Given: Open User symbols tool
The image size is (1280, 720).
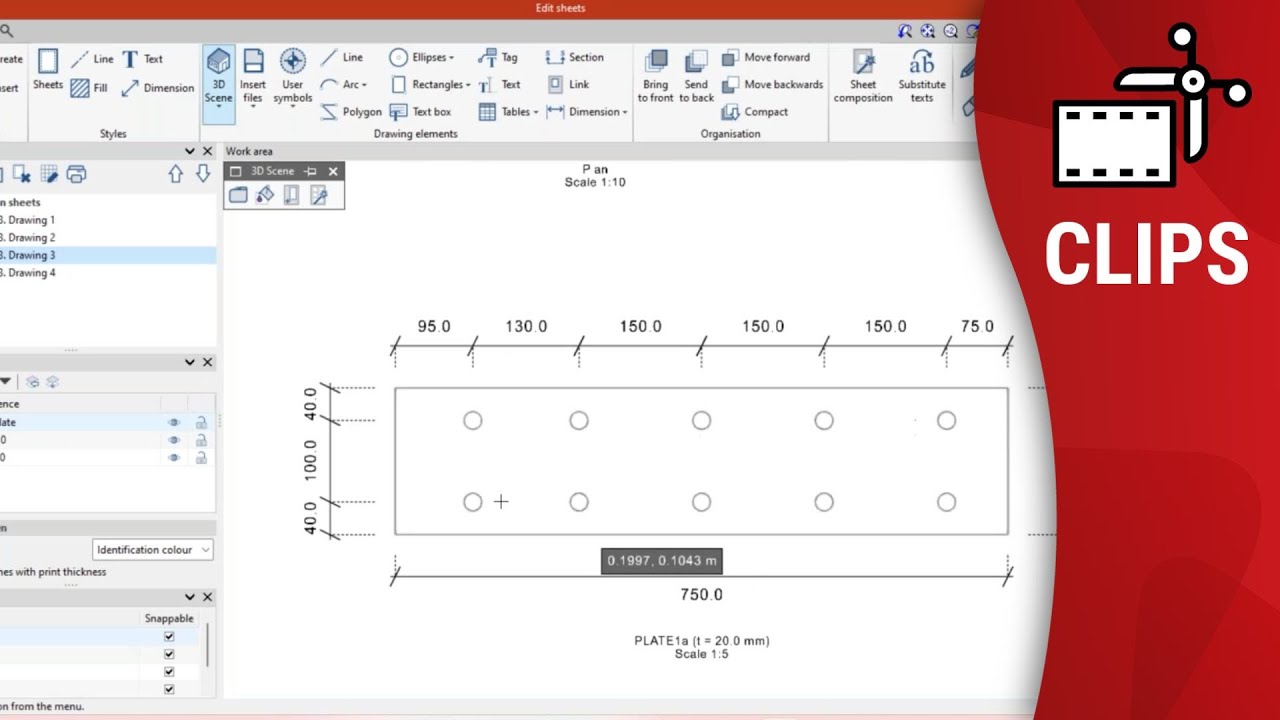Looking at the screenshot, I should pos(292,78).
